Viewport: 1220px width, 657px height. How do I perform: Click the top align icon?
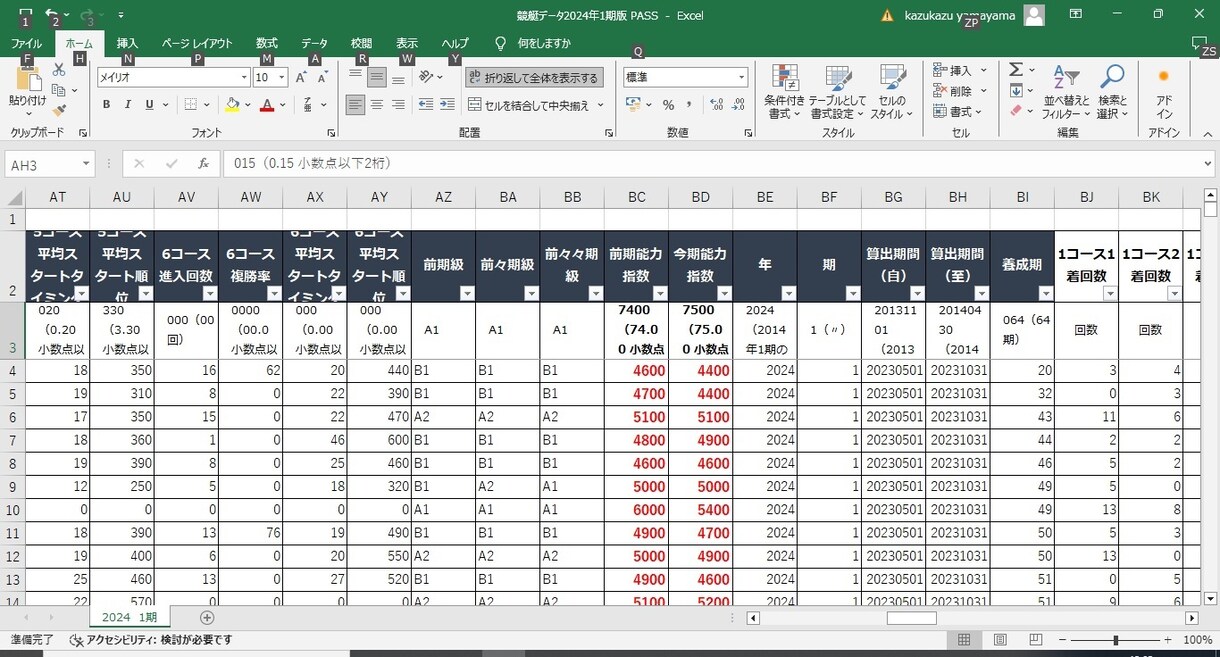click(x=355, y=77)
